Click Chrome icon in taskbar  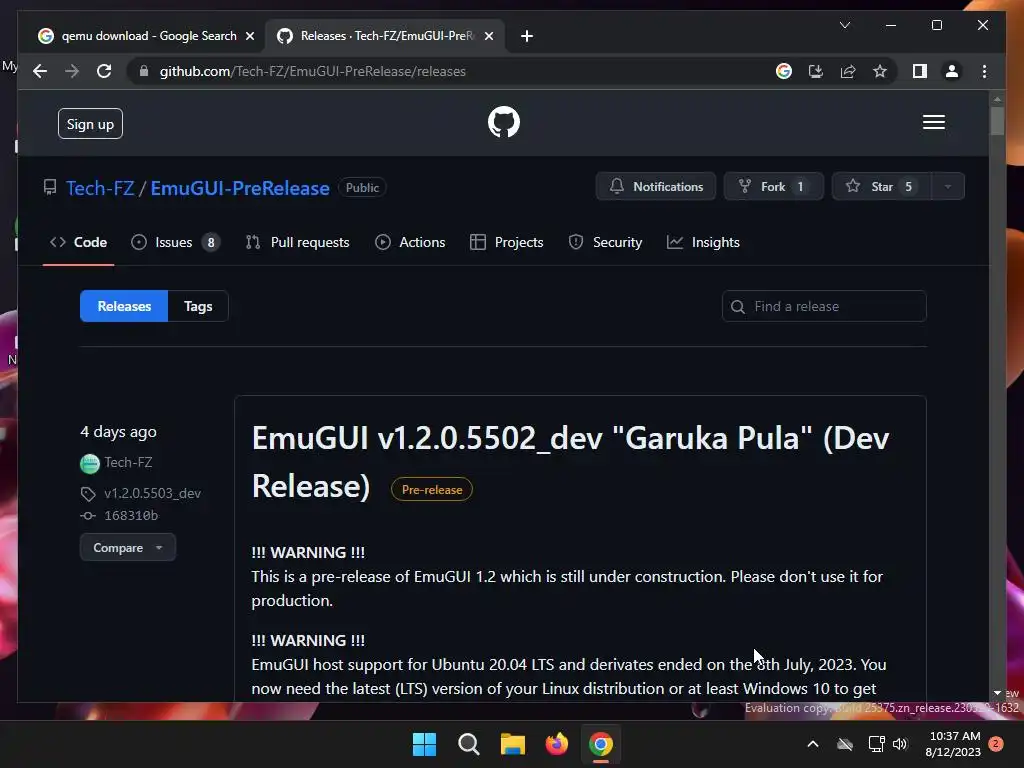(x=601, y=744)
